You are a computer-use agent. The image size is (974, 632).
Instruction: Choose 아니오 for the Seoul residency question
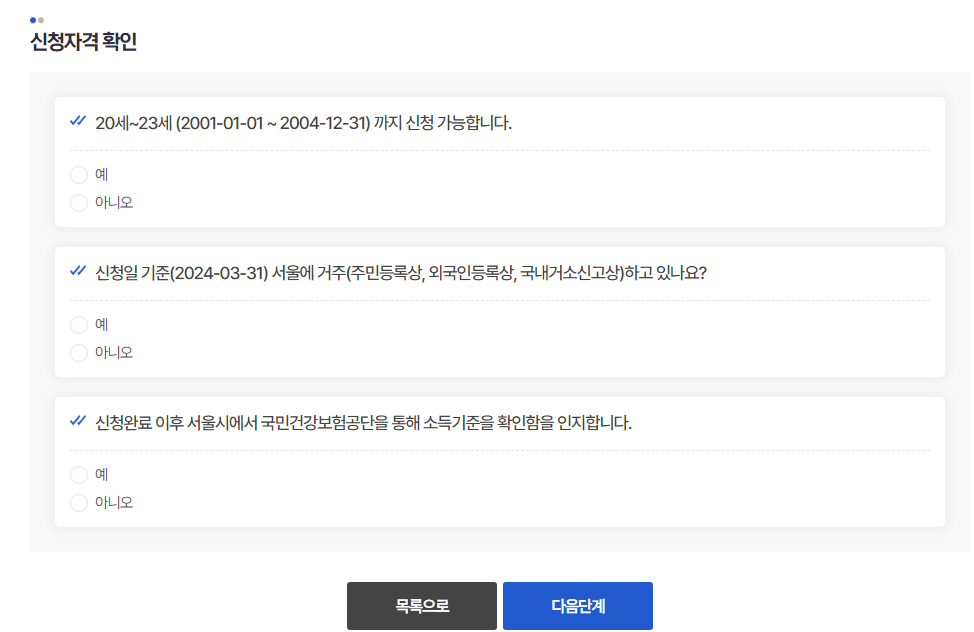(78, 352)
